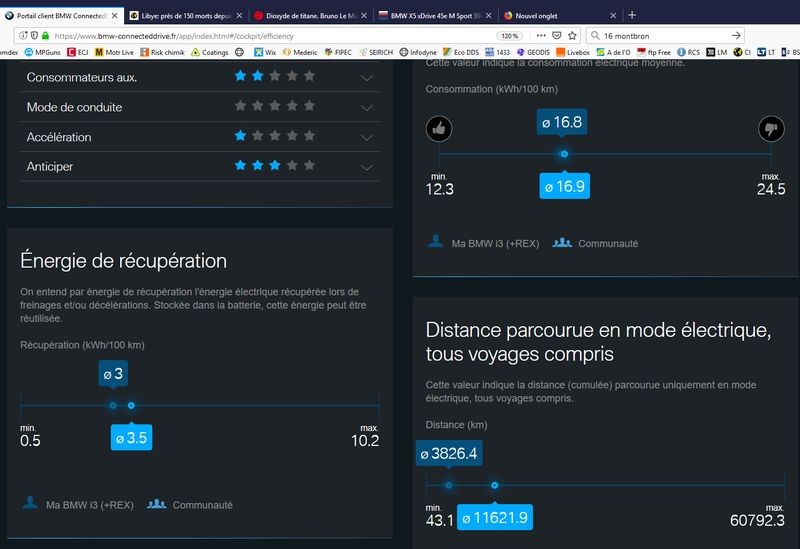This screenshot has height=549, width=800.
Task: Open the Mederic bookmark icon
Action: tap(286, 52)
